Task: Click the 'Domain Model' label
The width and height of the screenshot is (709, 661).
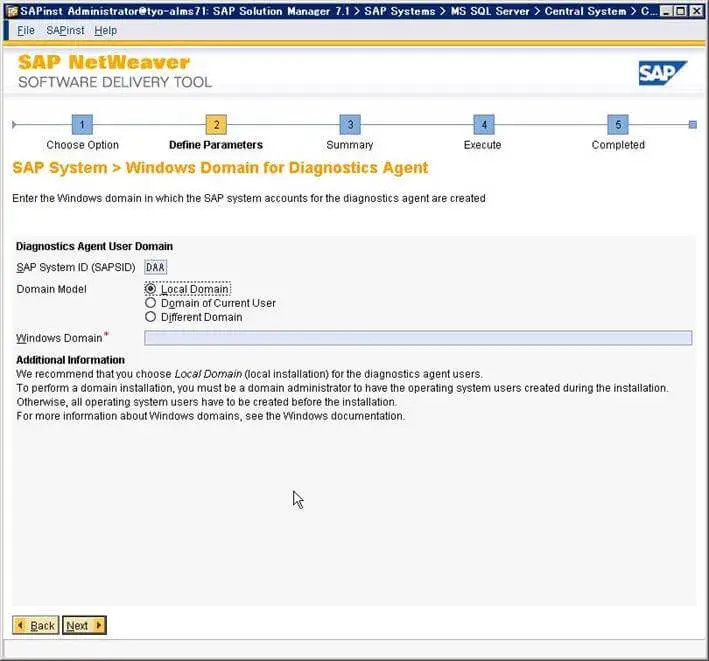Action: [x=52, y=289]
